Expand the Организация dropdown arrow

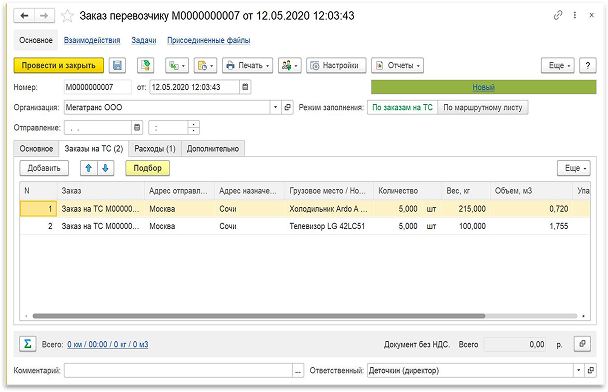(x=275, y=107)
